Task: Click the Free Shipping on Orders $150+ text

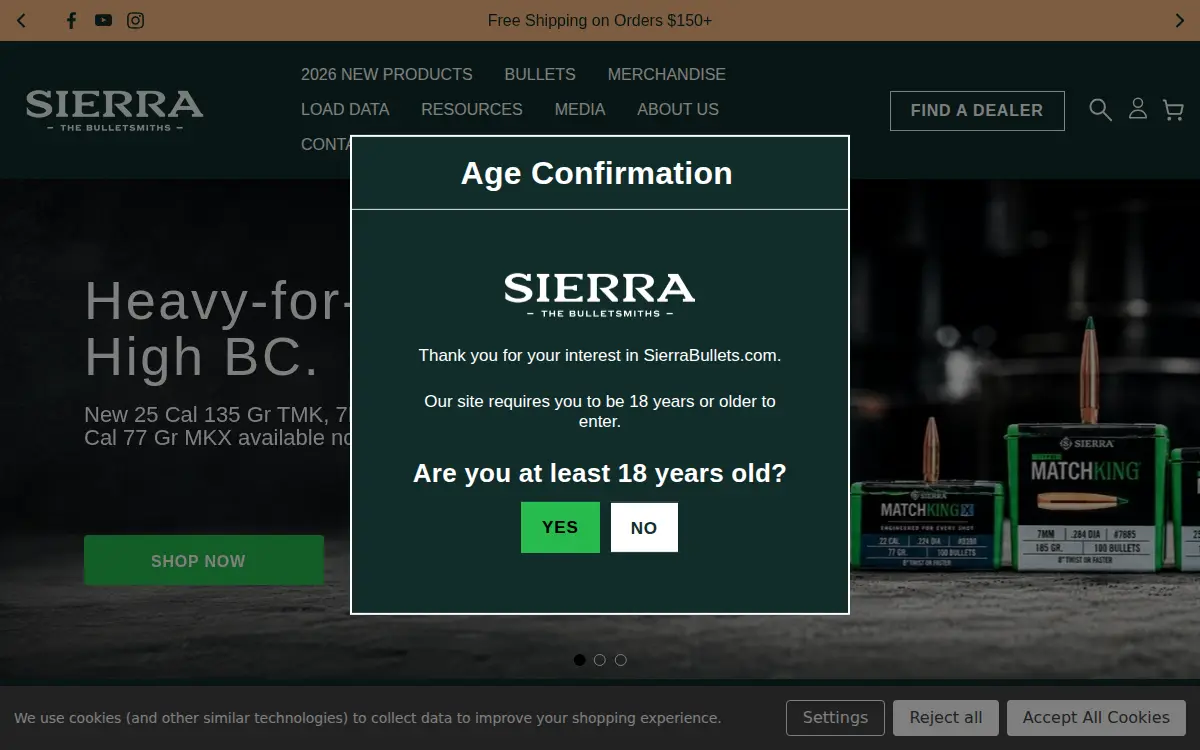Action: click(x=600, y=20)
